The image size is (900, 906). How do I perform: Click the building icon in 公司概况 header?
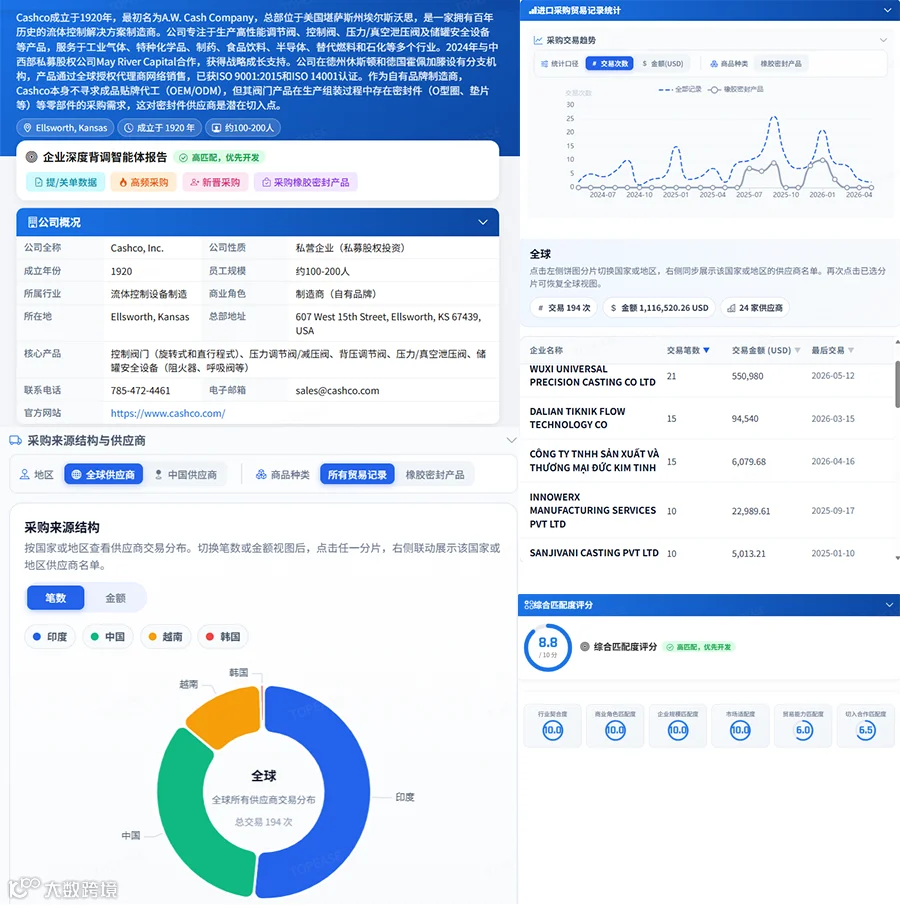click(x=32, y=222)
